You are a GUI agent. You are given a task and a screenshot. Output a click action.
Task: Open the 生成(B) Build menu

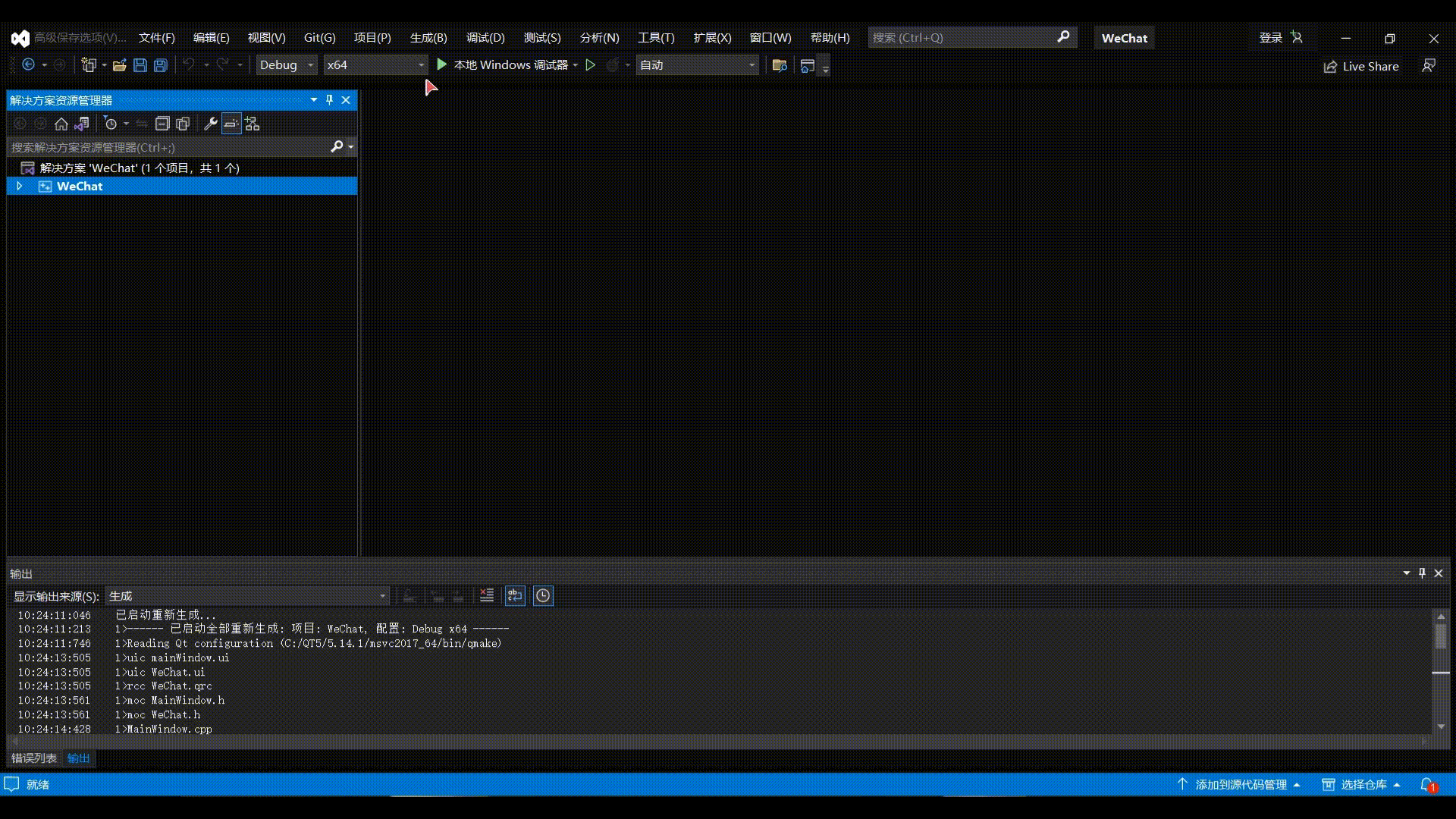pos(428,38)
